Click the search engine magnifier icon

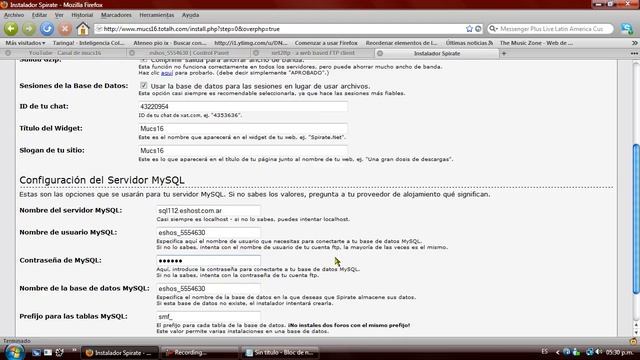pyautogui.click(x=493, y=29)
